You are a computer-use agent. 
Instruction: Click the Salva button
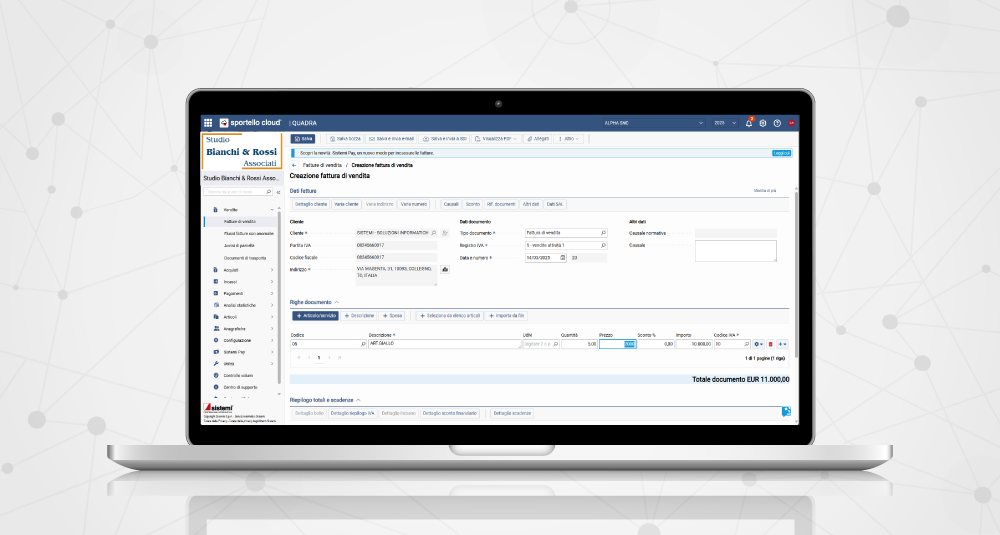tap(303, 139)
